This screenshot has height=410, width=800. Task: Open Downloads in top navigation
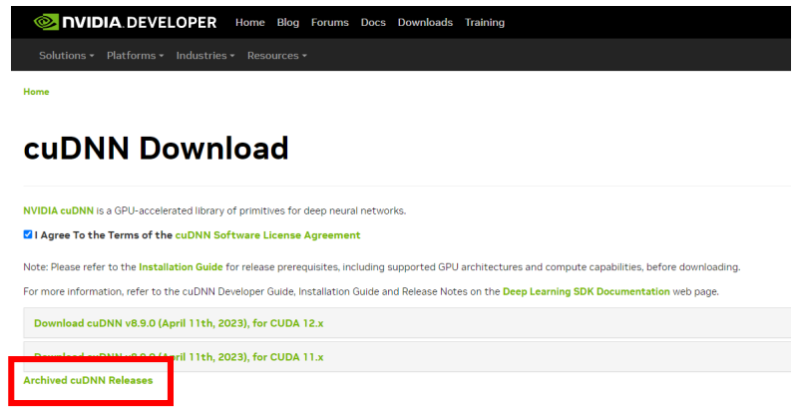coord(425,22)
